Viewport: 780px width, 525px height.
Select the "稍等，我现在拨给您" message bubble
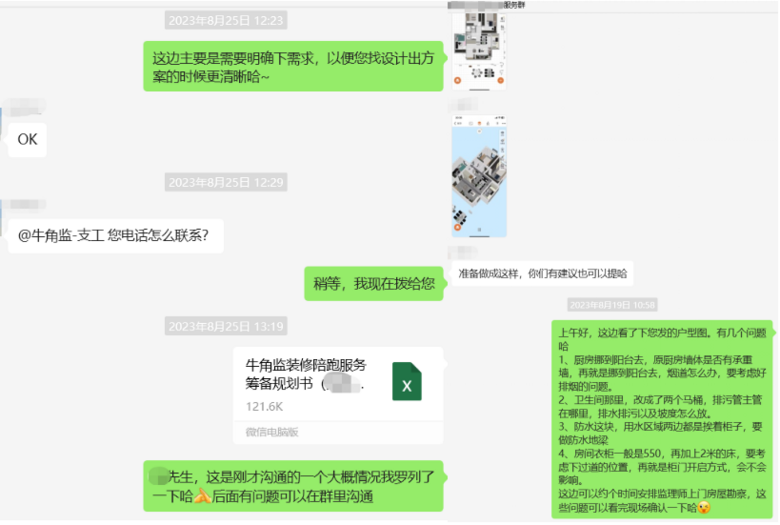pos(373,283)
